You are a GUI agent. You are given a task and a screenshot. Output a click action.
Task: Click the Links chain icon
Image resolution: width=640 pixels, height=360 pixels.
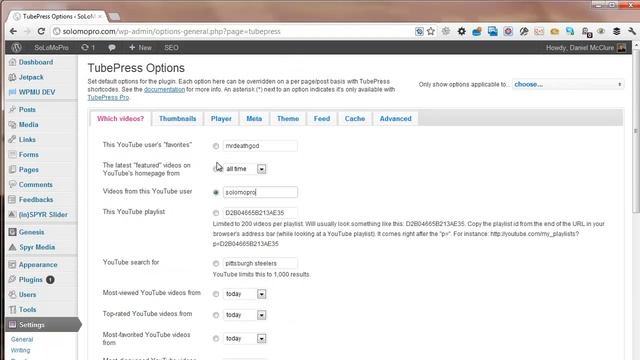(12, 140)
